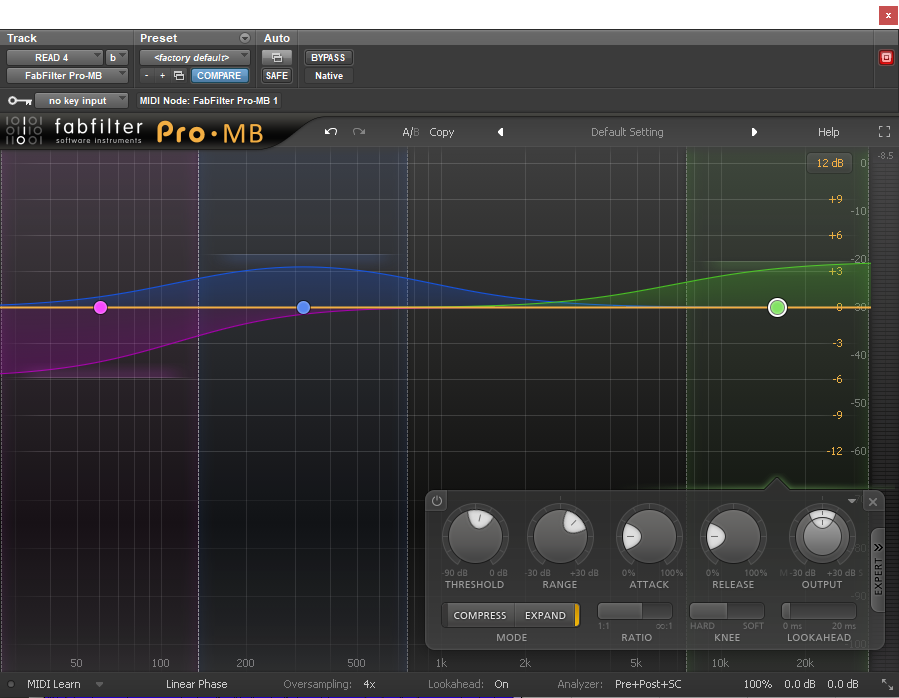Click the Knee slider
The image size is (899, 698).
726,611
